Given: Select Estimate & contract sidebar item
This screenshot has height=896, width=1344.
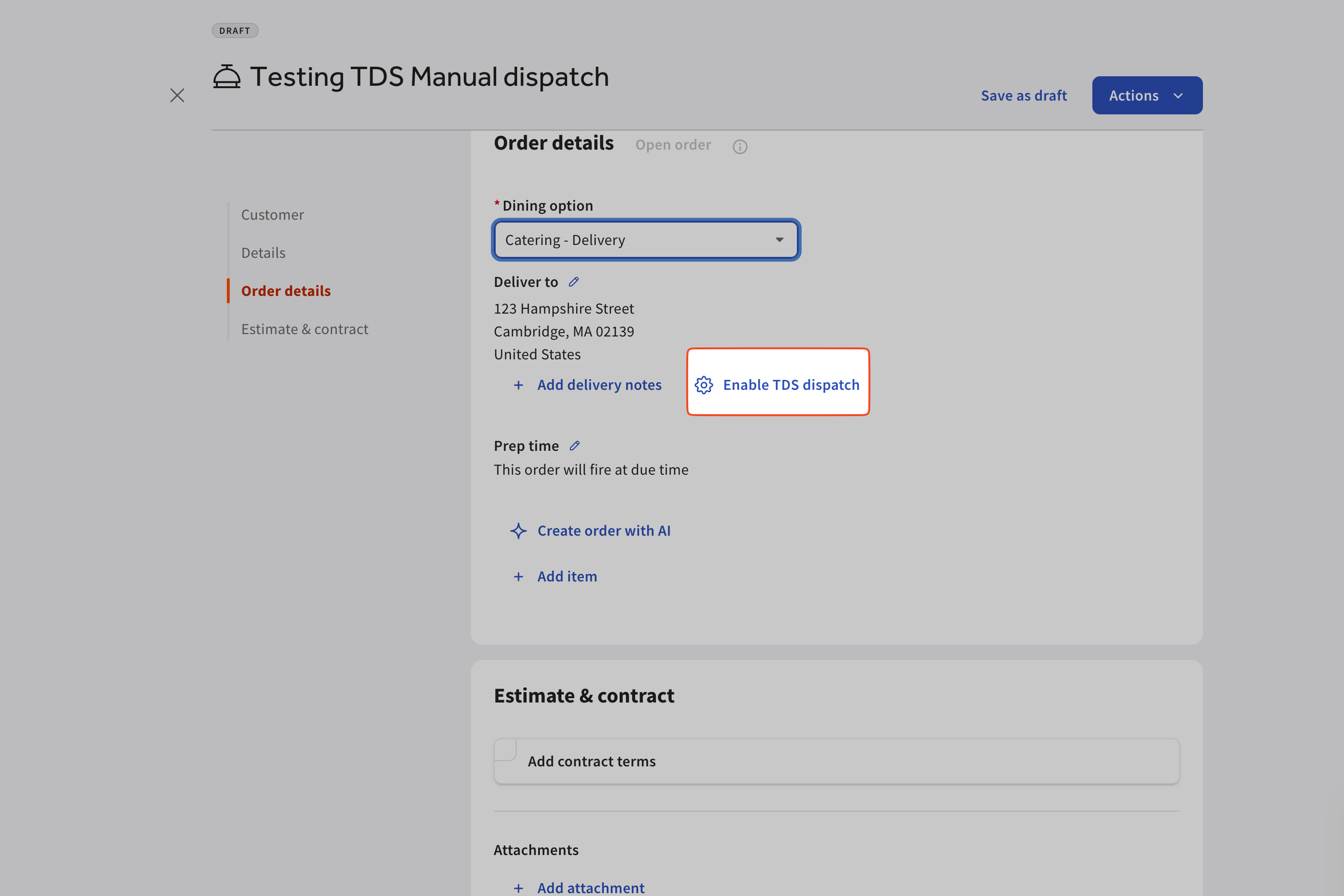Looking at the screenshot, I should (305, 329).
